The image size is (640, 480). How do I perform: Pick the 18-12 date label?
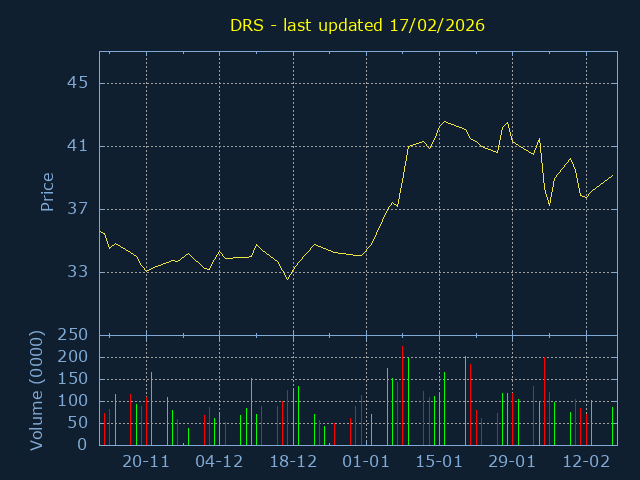[292, 462]
